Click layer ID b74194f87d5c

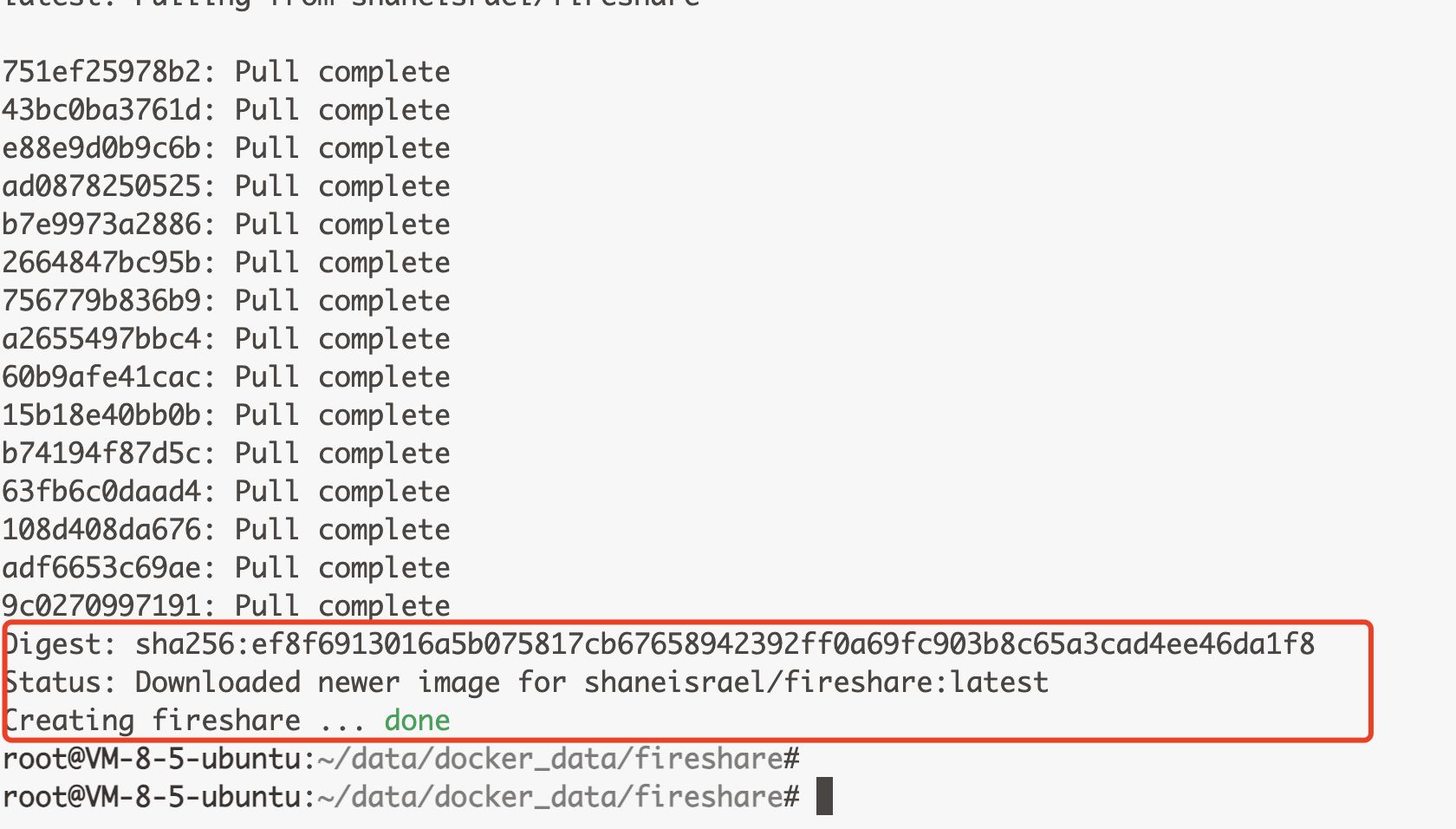coord(102,454)
